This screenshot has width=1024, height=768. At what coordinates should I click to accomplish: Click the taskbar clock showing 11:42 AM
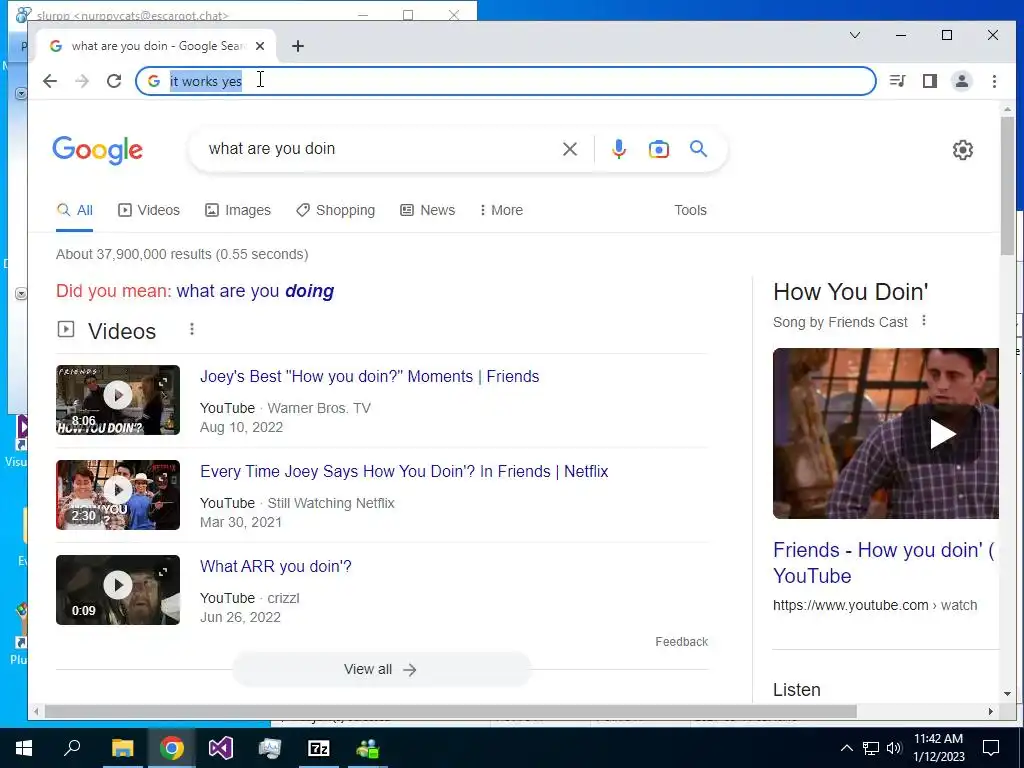pos(938,748)
